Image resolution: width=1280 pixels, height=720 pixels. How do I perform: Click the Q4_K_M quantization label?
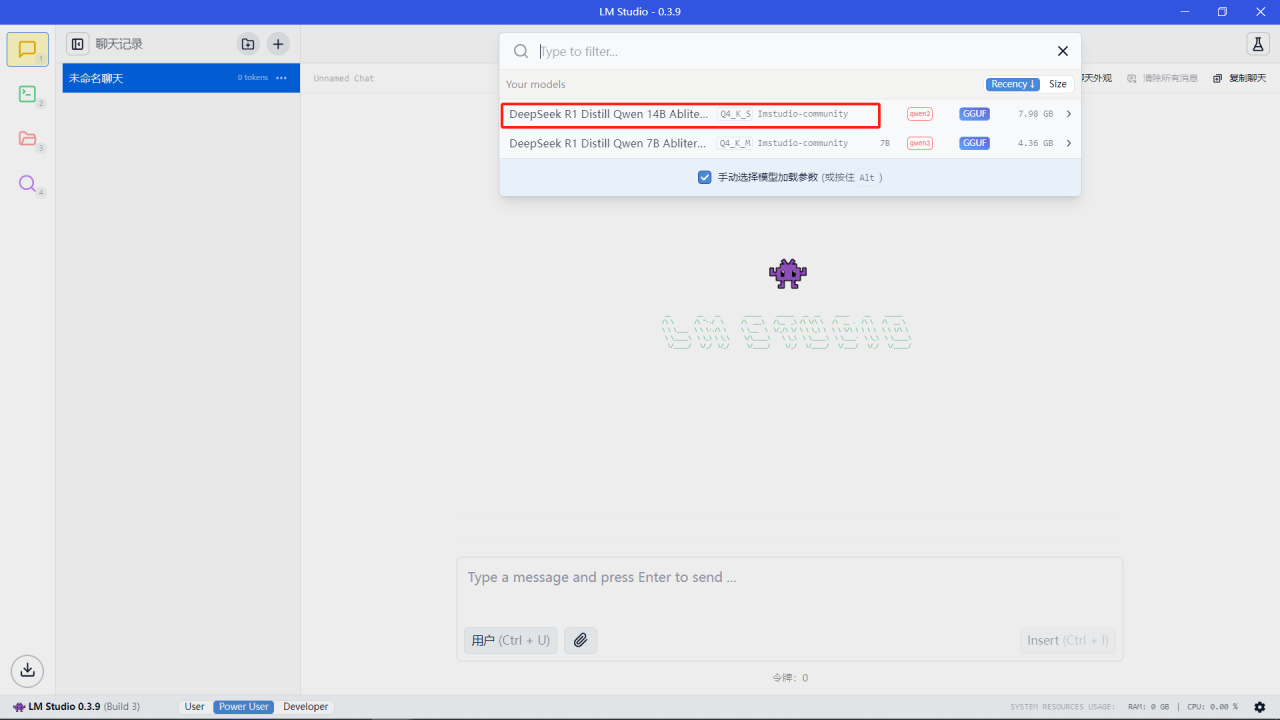[x=735, y=143]
